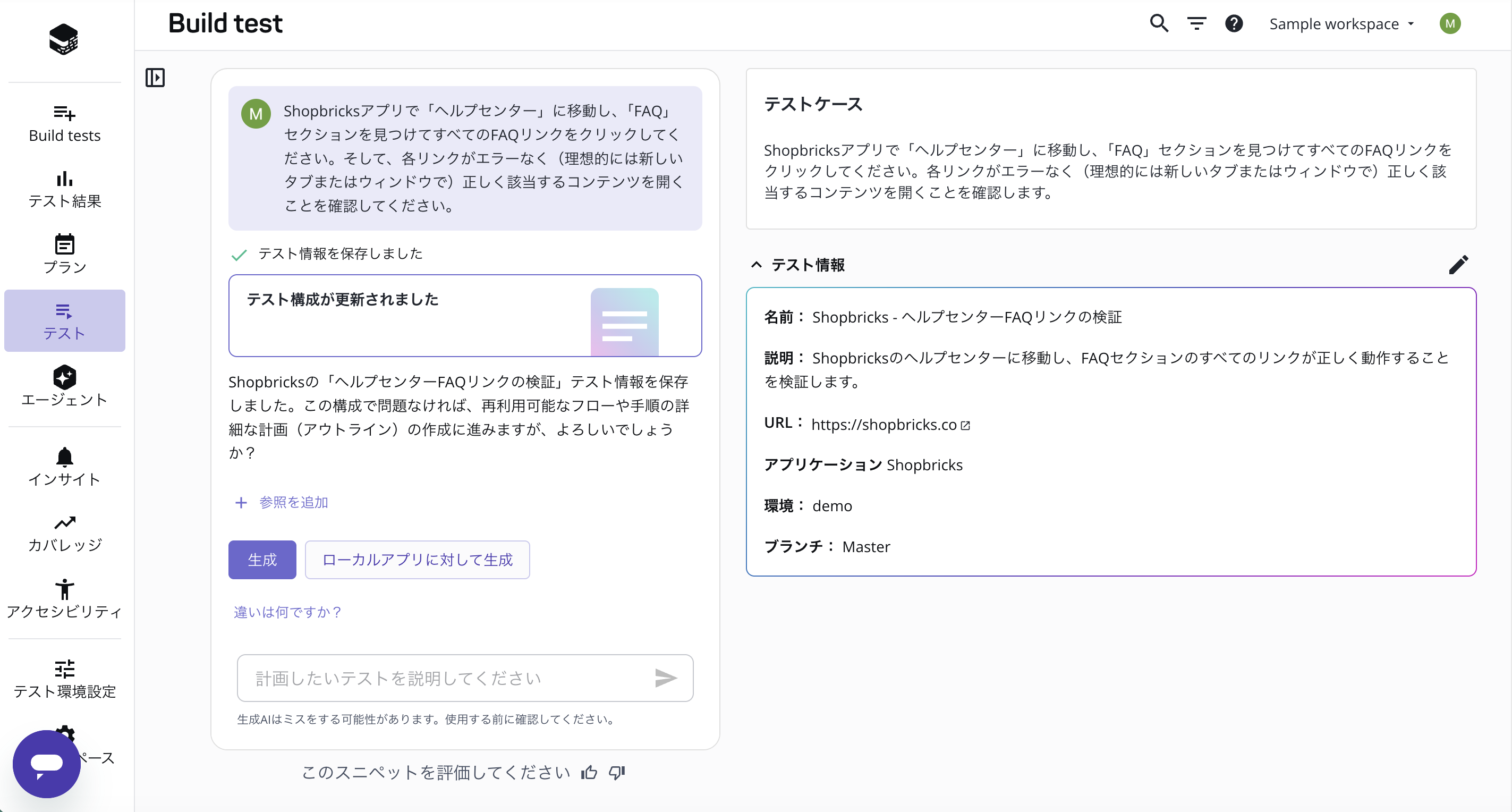Open インサイト bell in the sidebar
The image size is (1512, 812).
pos(65,467)
